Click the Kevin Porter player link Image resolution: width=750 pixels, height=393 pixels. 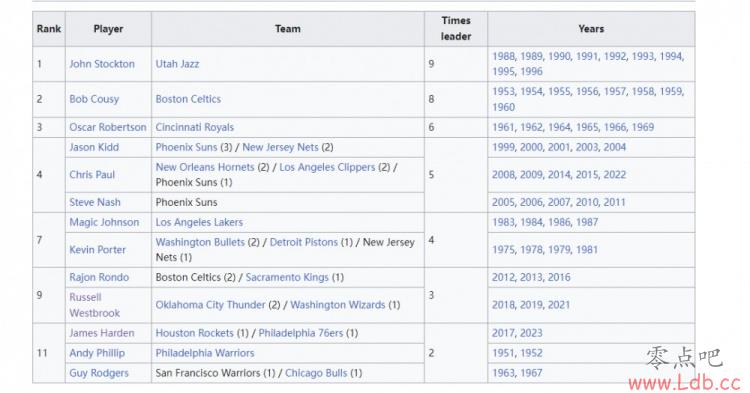click(97, 250)
